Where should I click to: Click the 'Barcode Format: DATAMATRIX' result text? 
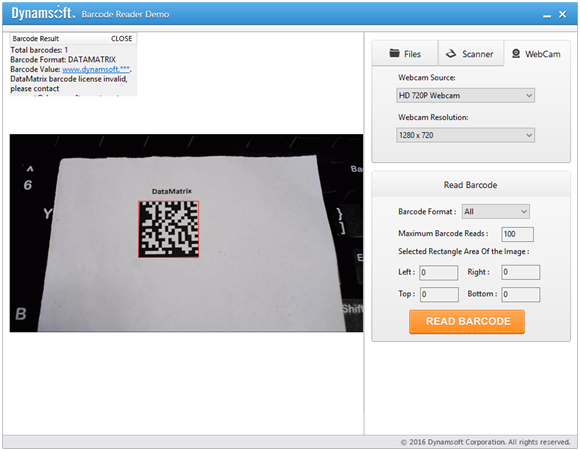click(63, 60)
